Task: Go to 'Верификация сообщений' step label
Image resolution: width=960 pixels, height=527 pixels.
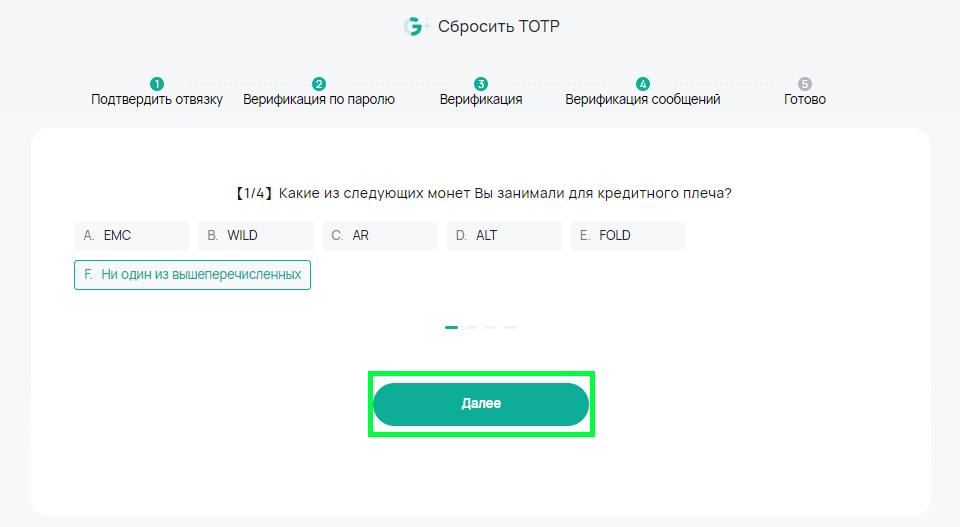Action: pyautogui.click(x=642, y=99)
